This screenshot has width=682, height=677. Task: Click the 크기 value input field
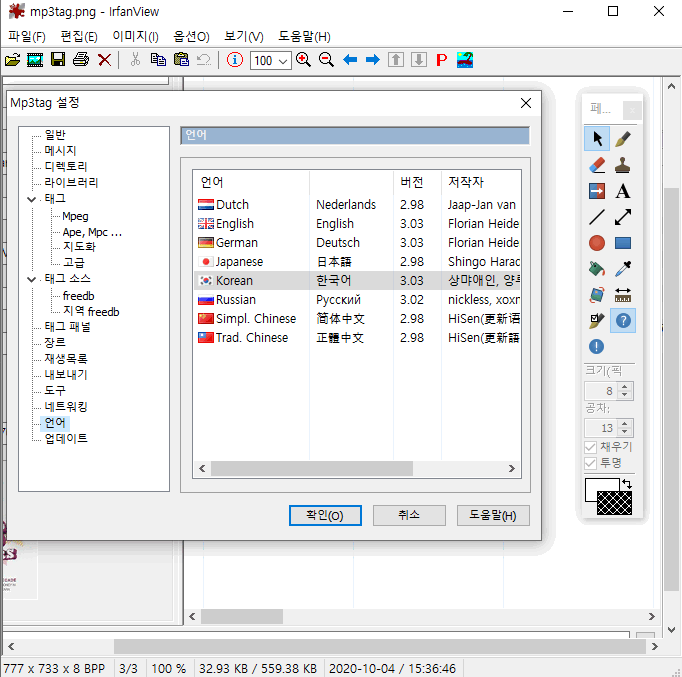pos(601,391)
